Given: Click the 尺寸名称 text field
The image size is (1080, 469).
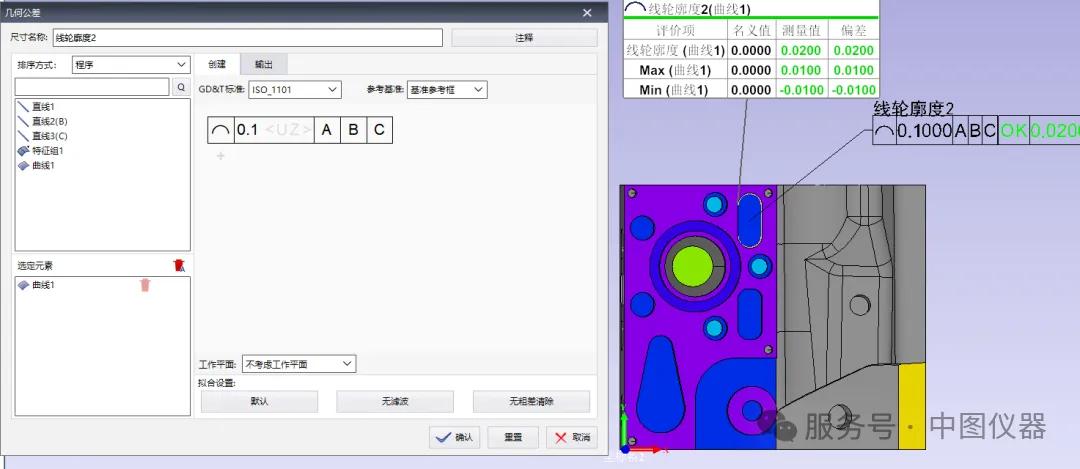Looking at the screenshot, I should 247,38.
